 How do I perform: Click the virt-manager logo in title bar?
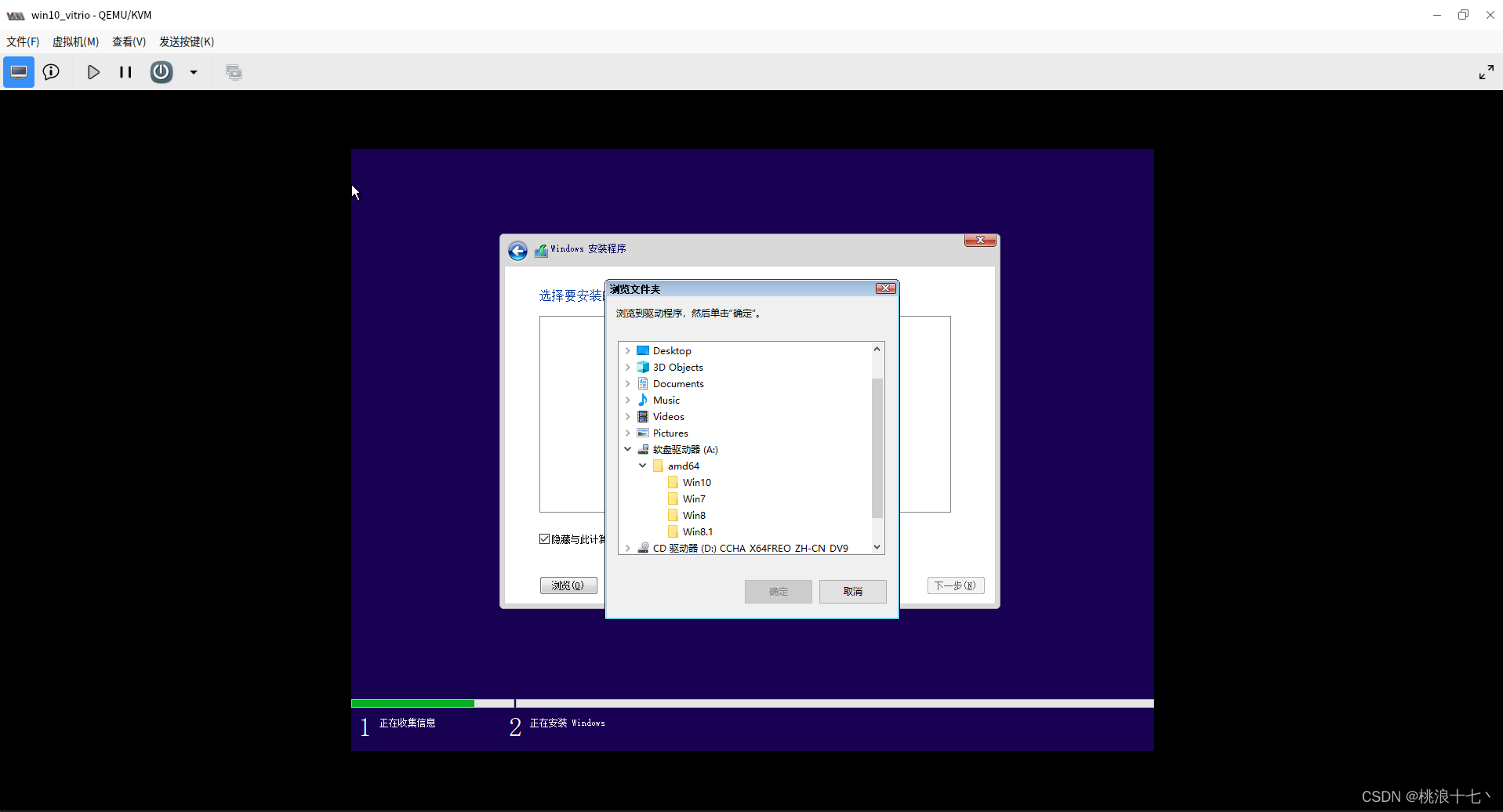point(16,15)
